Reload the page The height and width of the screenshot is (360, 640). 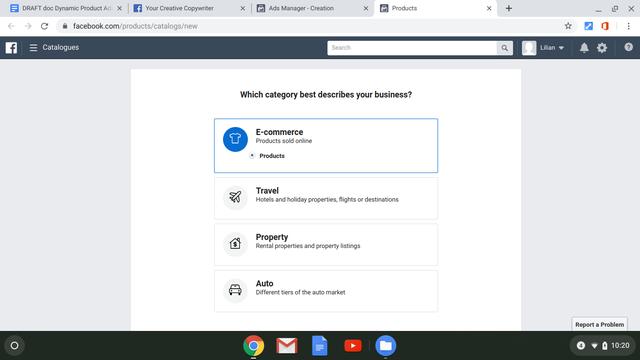(x=44, y=26)
